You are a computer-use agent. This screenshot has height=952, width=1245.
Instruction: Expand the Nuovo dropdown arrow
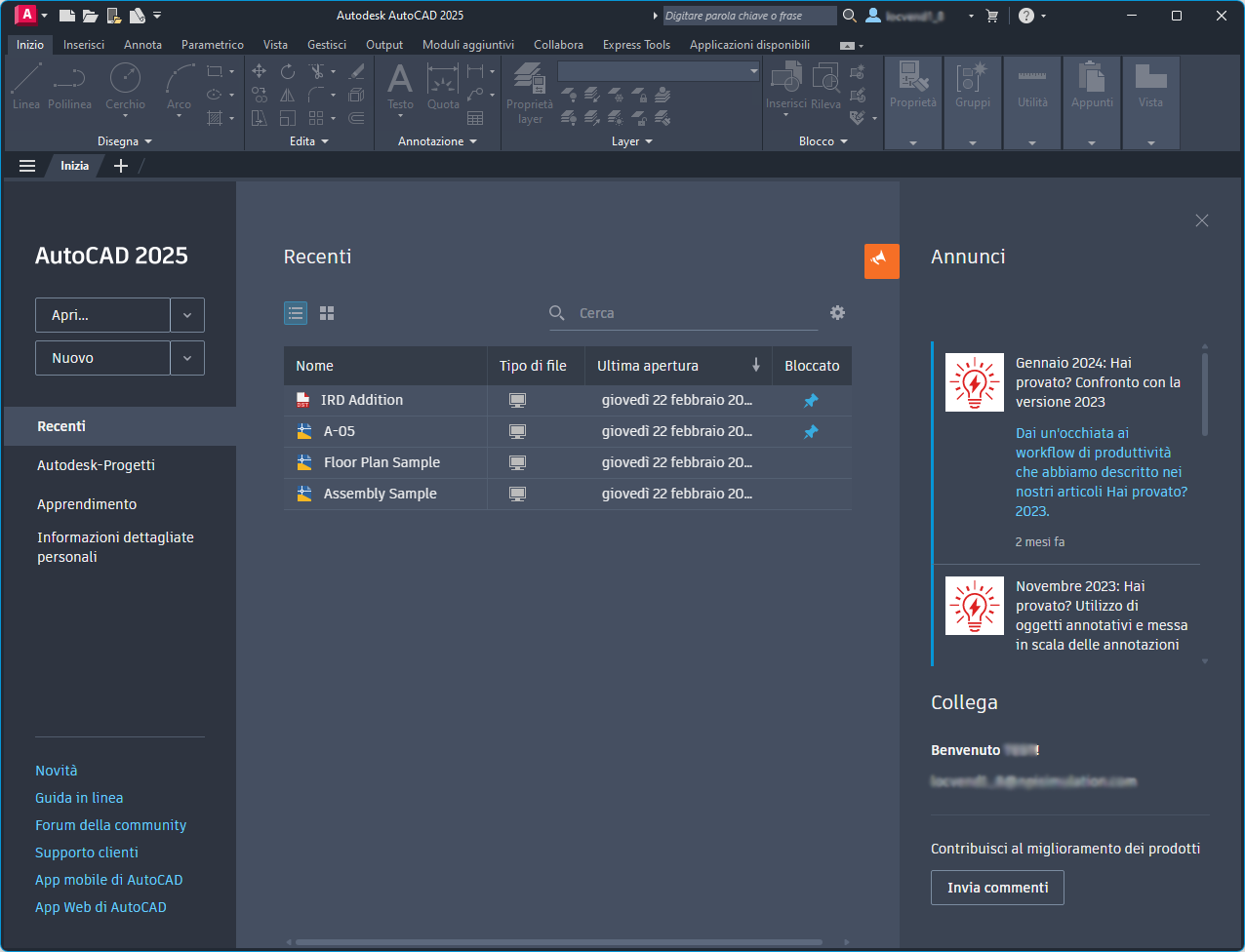point(187,358)
